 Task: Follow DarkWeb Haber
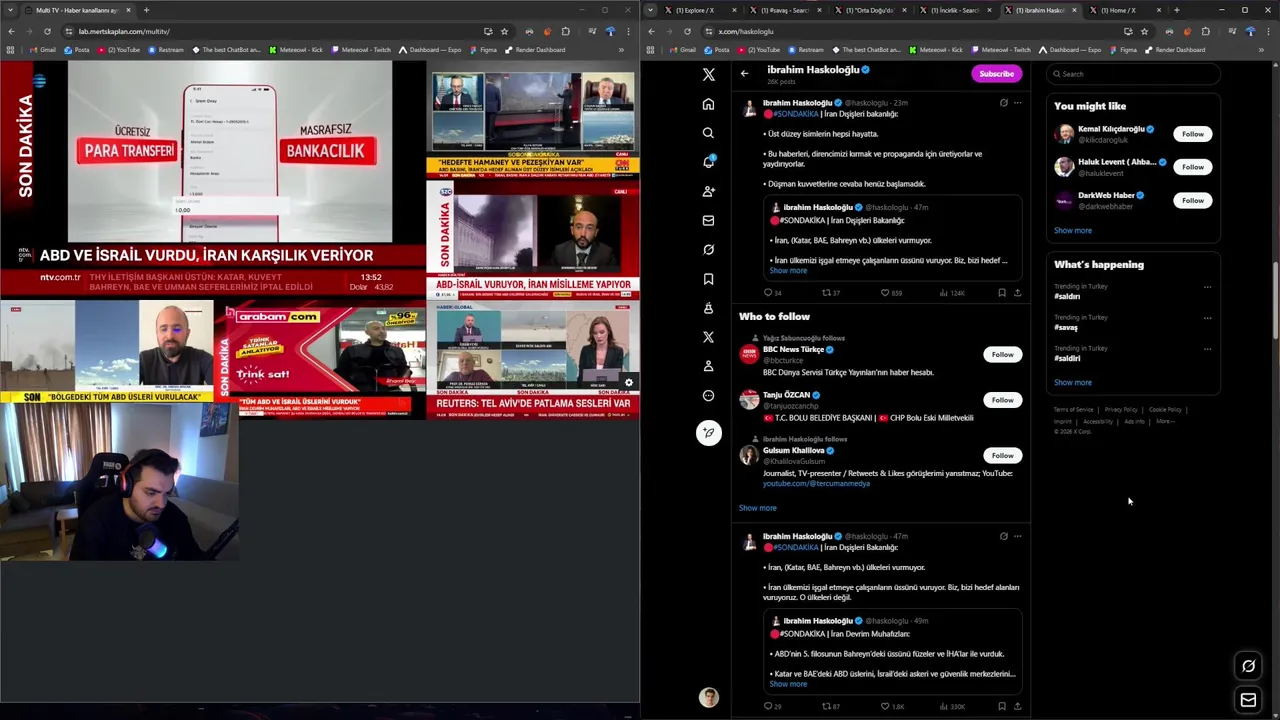point(1192,200)
